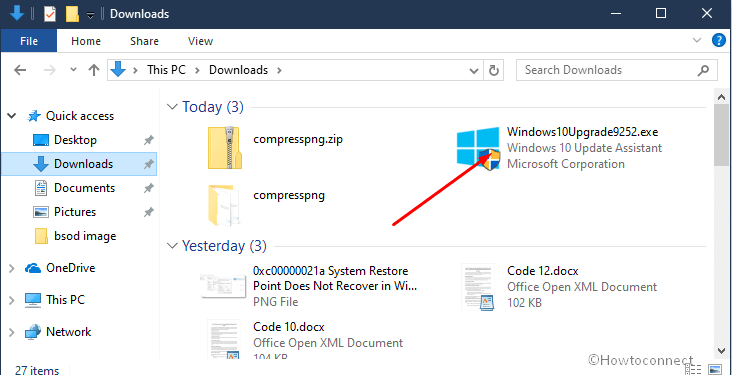732x375 pixels.
Task: Open Pictures in the navigation pane
Action: click(x=75, y=212)
